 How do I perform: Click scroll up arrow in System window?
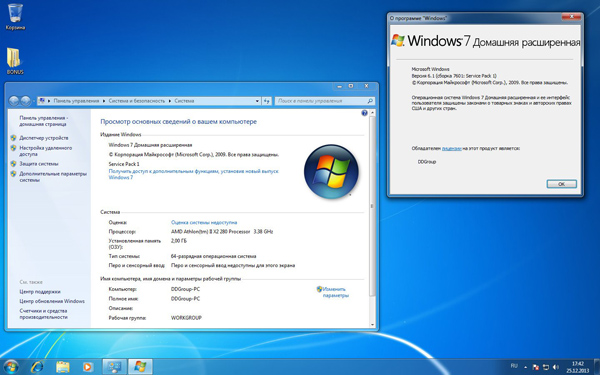click(x=372, y=113)
